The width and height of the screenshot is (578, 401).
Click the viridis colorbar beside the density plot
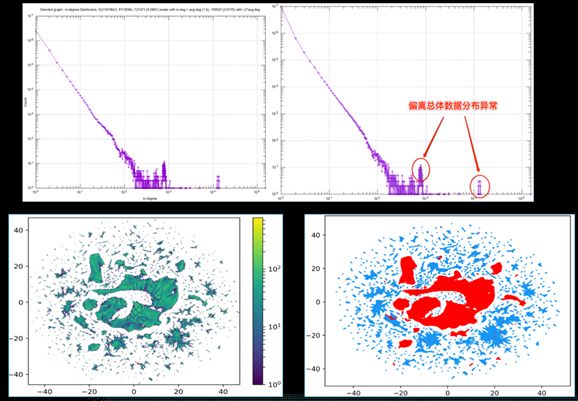(258, 301)
